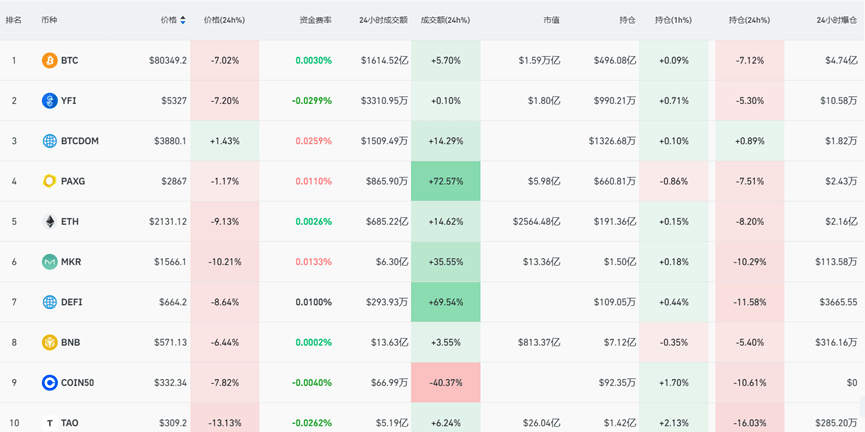Click the DEFI globe icon
This screenshot has height=432, width=865.
tap(49, 302)
